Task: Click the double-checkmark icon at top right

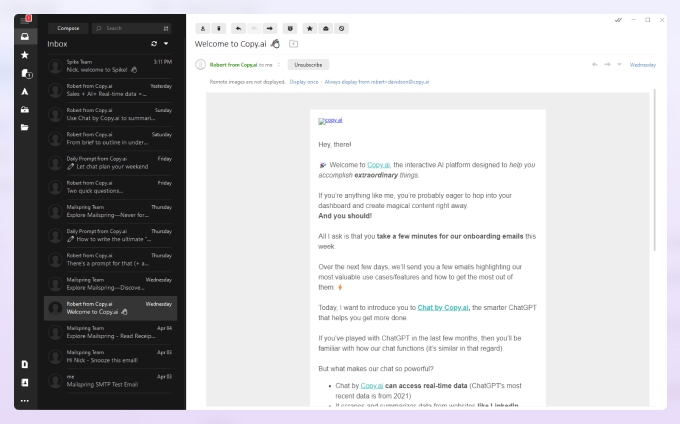Action: pos(618,20)
